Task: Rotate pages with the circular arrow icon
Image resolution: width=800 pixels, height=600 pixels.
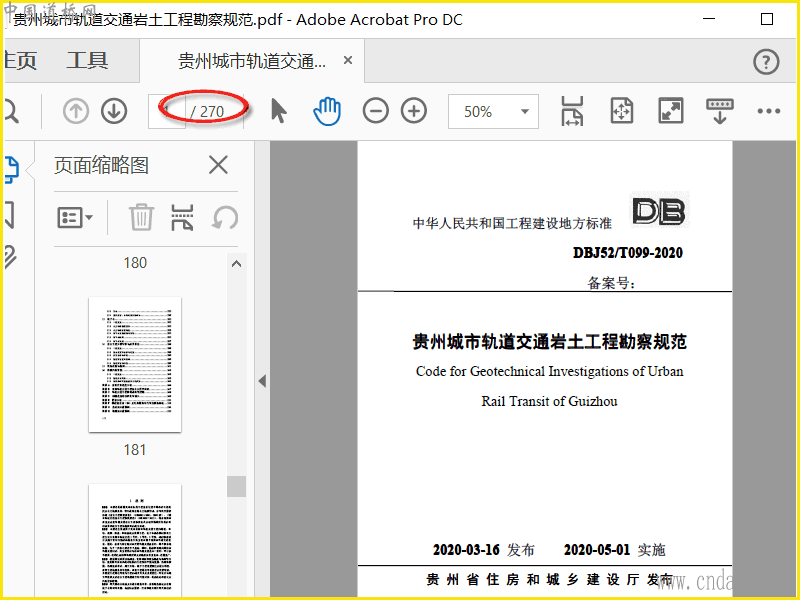Action: click(225, 217)
